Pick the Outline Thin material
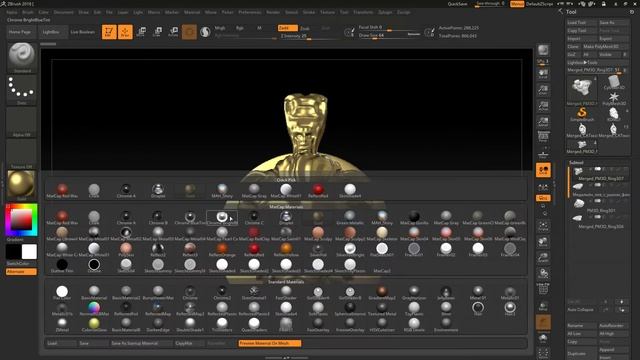Screen dimensions: 640x360 coord(62,266)
